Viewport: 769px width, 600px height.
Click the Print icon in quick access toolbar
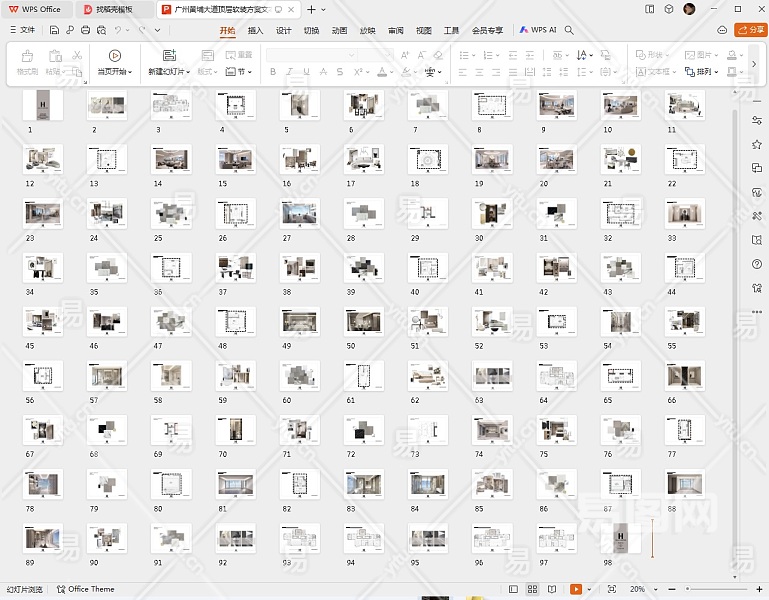point(85,30)
